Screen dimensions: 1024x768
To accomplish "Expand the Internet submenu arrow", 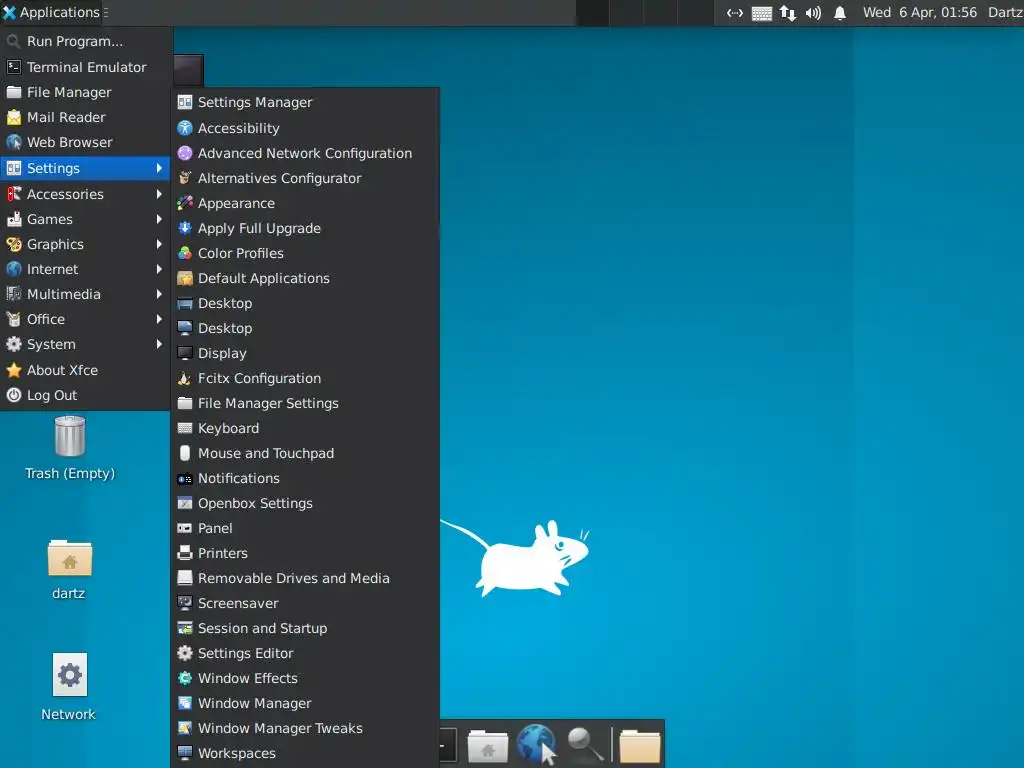I will point(159,269).
